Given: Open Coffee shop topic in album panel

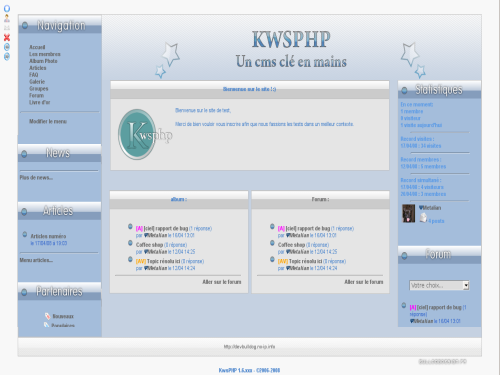Looking at the screenshot, I should 149,245.
